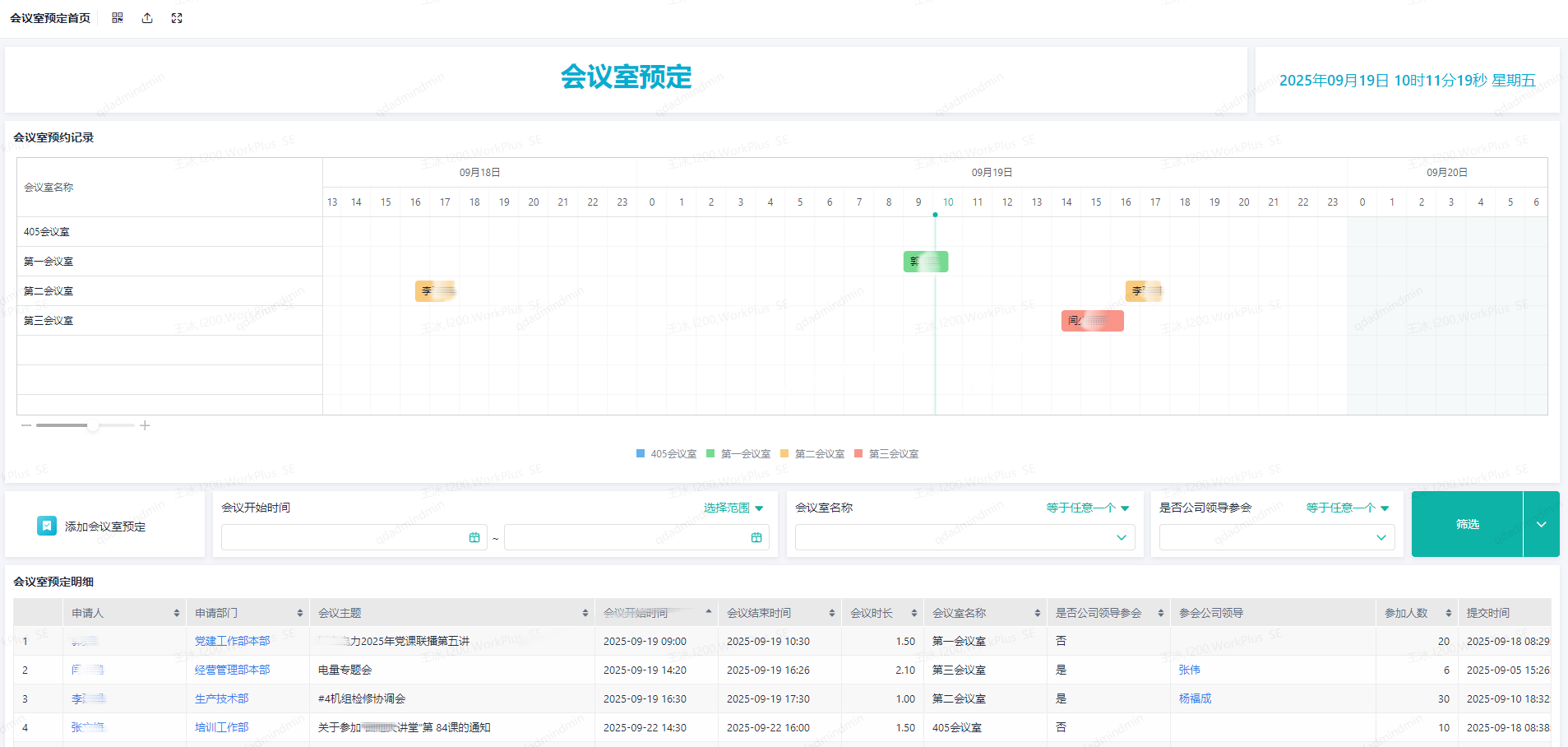Click the bookmark icon beside 添加会议室预定

pos(47,526)
